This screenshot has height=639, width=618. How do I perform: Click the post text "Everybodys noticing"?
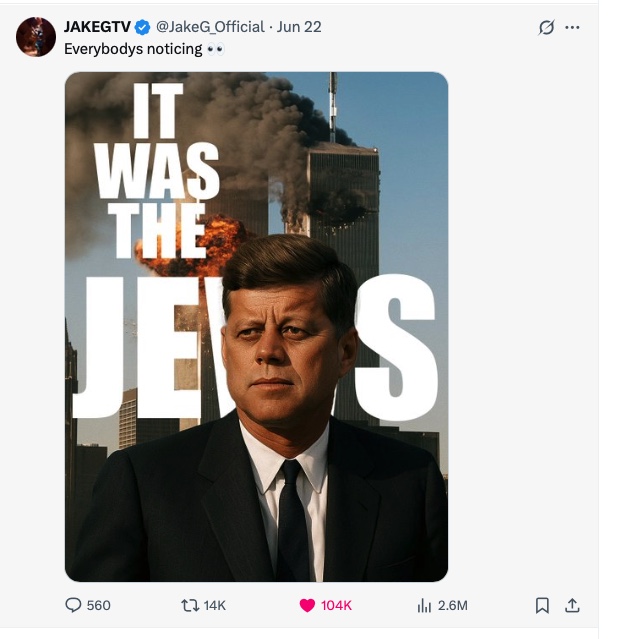pyautogui.click(x=132, y=48)
